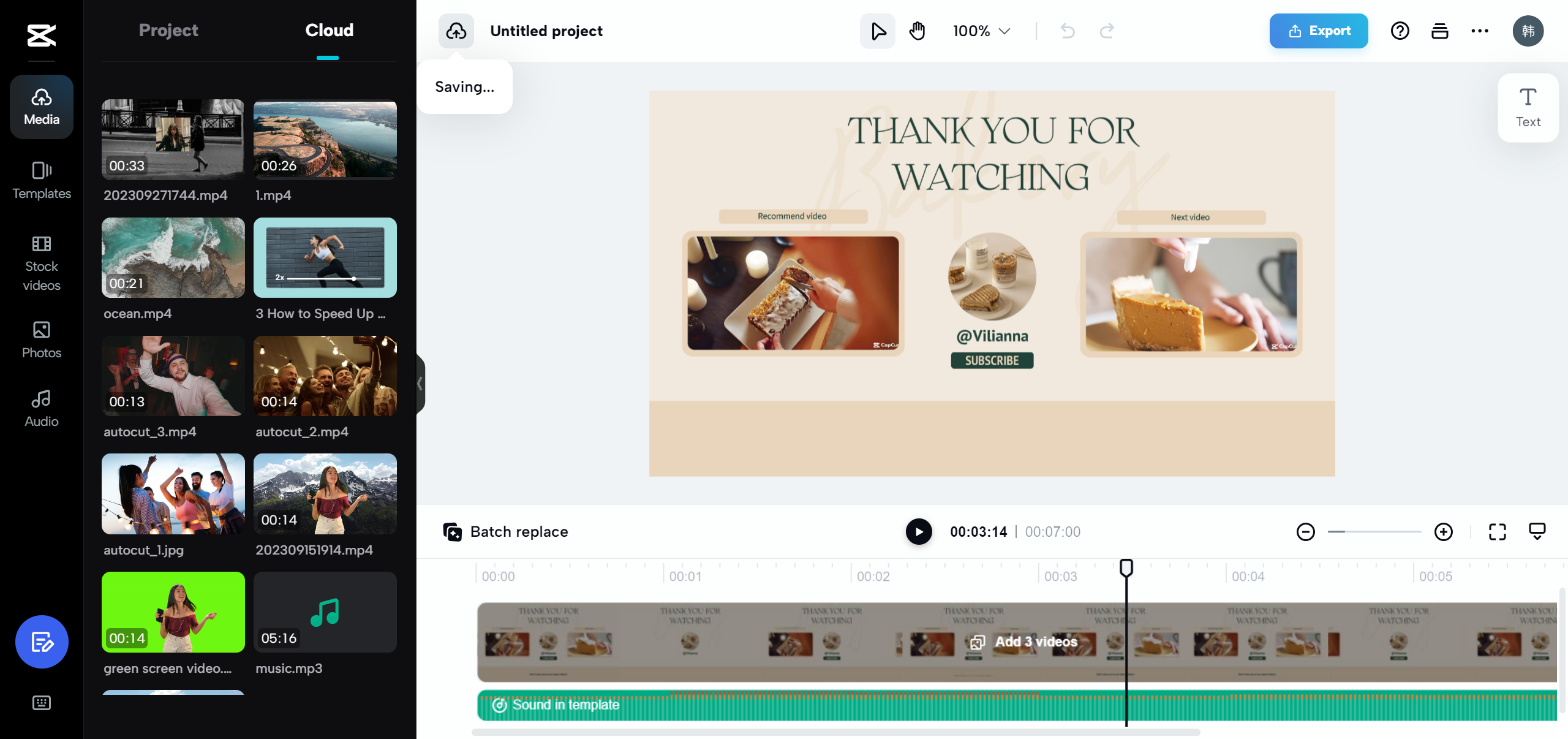Play the video preview
Viewport: 1568px width, 739px height.
[x=919, y=532]
